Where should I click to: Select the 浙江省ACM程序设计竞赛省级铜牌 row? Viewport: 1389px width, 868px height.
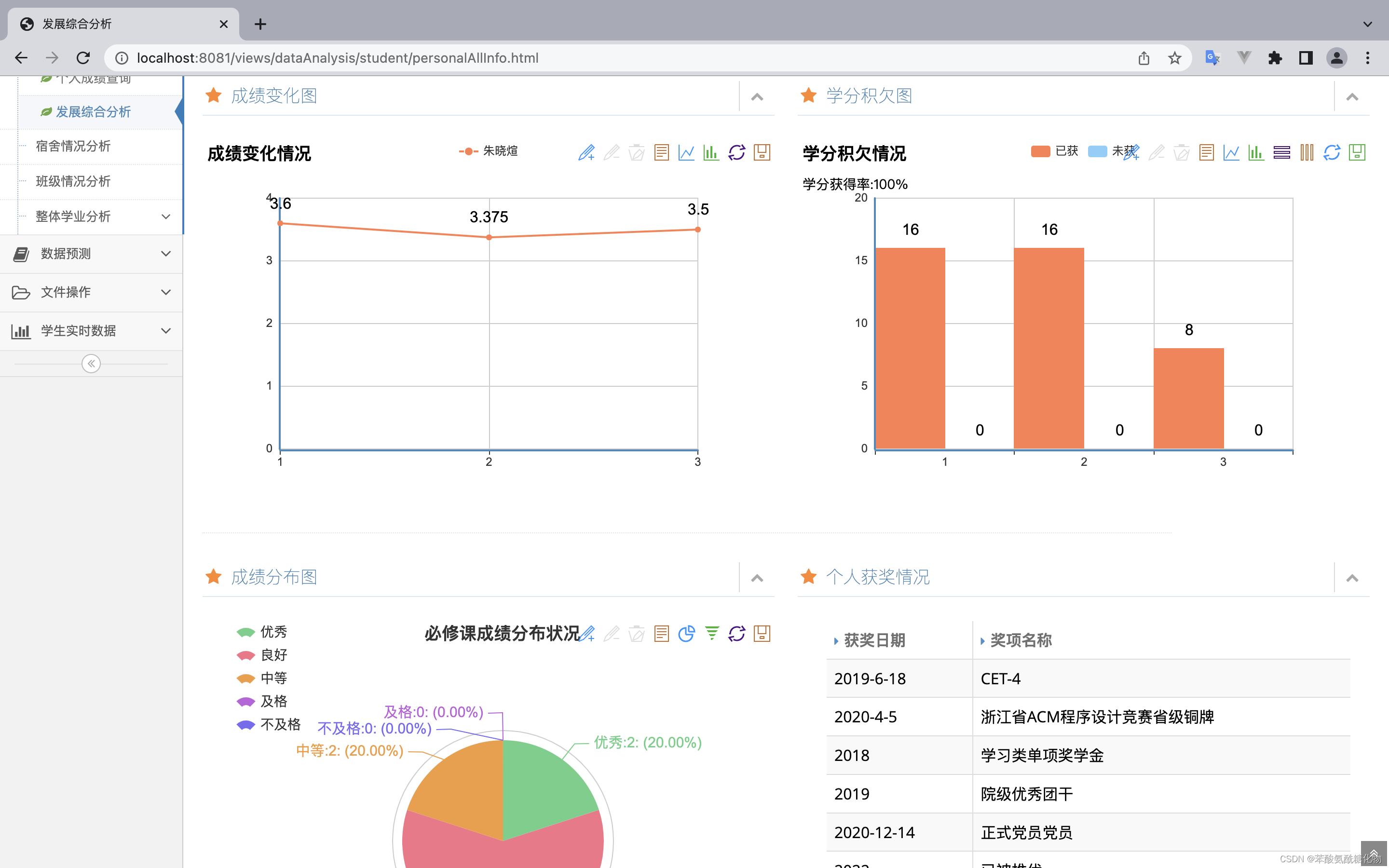[1088, 717]
